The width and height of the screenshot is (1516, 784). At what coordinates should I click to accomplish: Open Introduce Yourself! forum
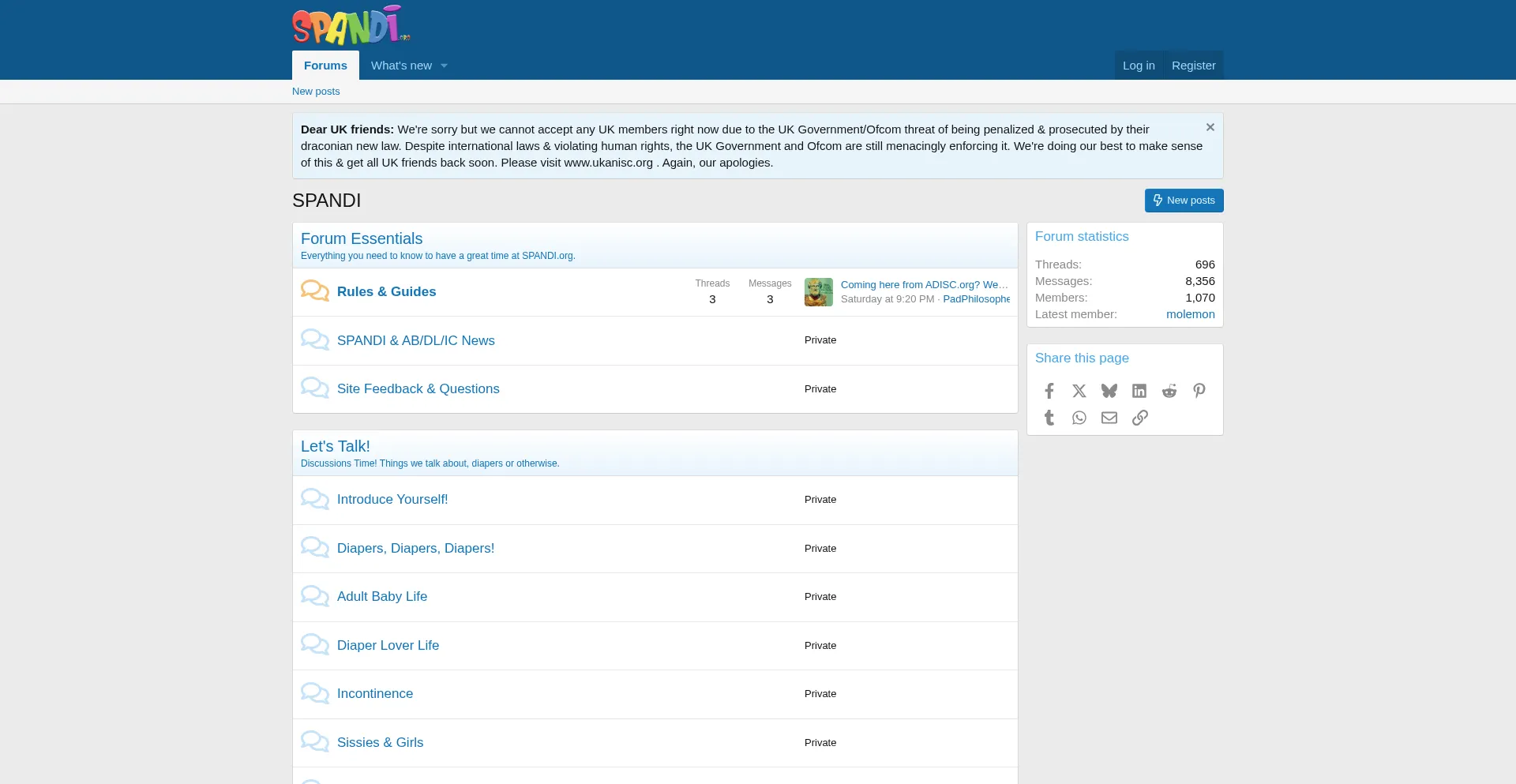point(392,500)
